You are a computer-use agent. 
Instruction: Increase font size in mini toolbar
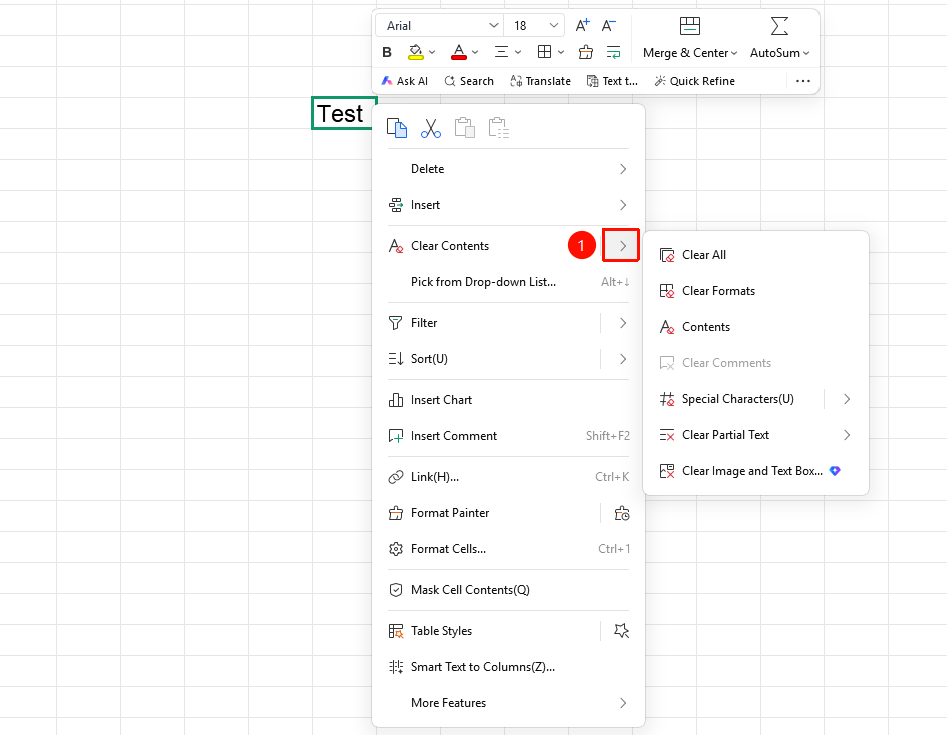pyautogui.click(x=582, y=25)
